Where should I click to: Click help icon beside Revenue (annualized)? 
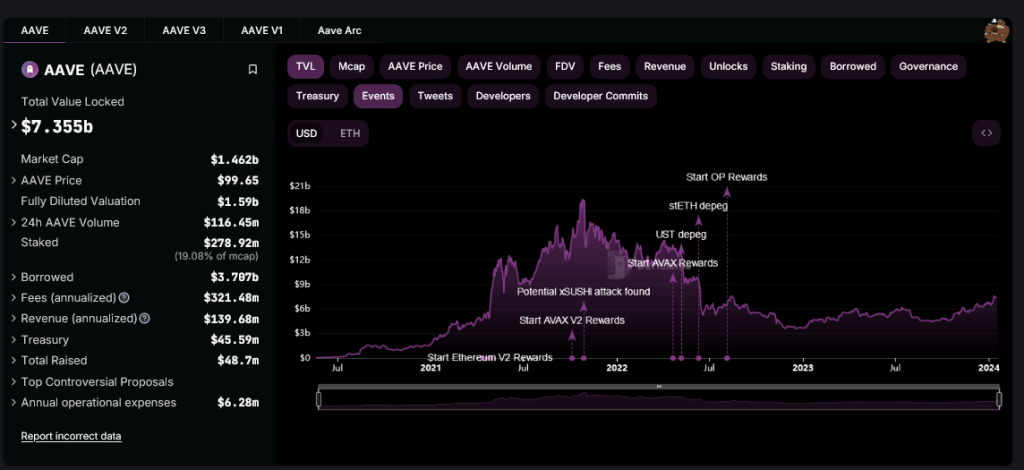pos(144,319)
